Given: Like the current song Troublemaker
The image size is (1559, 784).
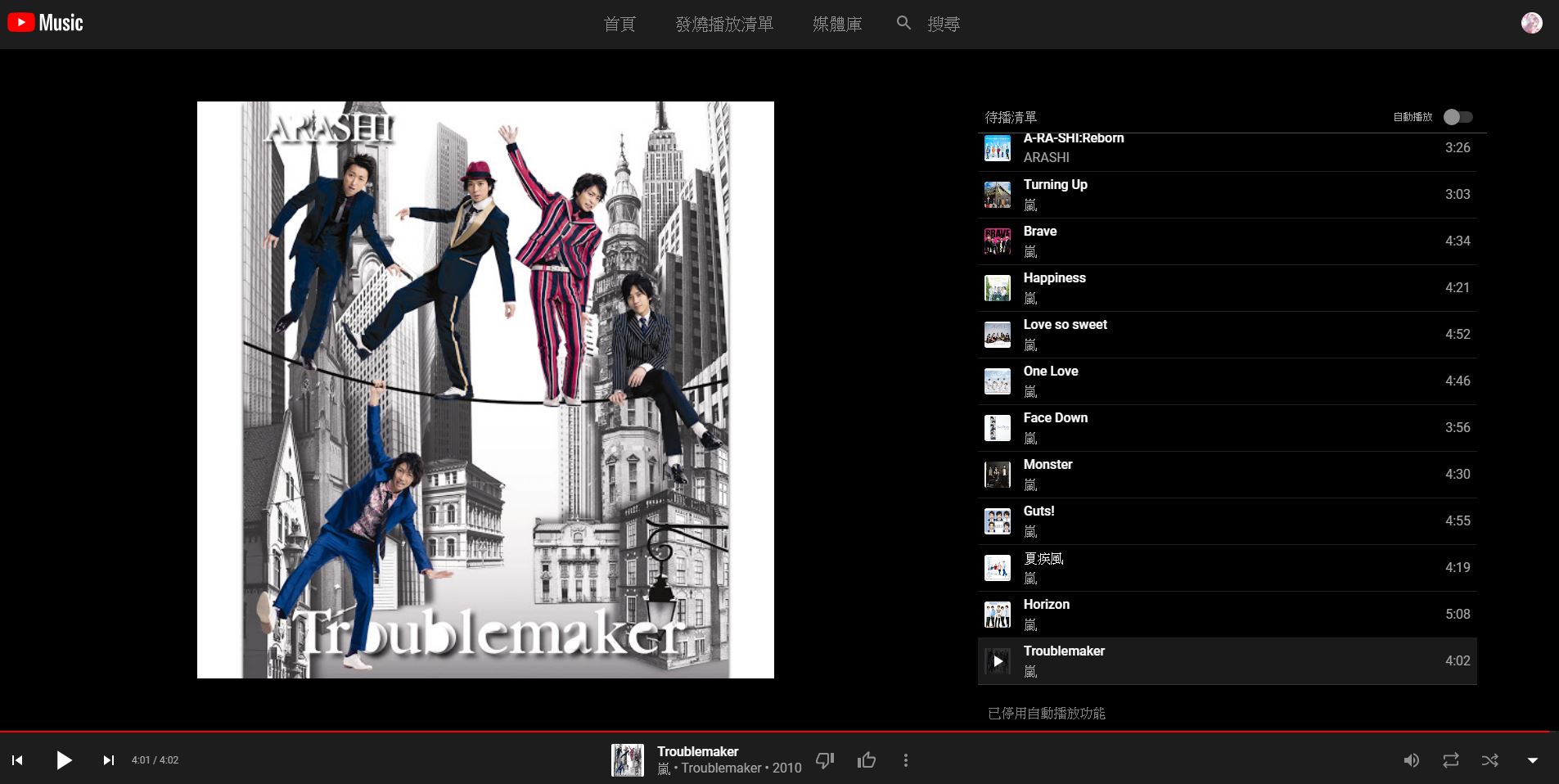Looking at the screenshot, I should coord(867,760).
